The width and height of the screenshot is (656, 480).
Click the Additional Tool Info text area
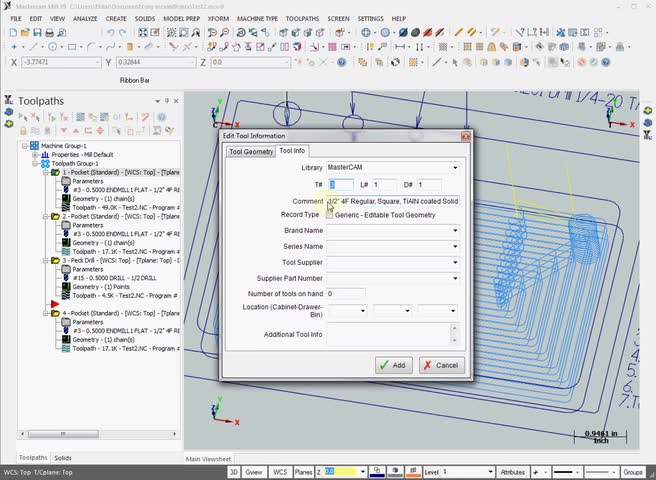[x=389, y=334]
